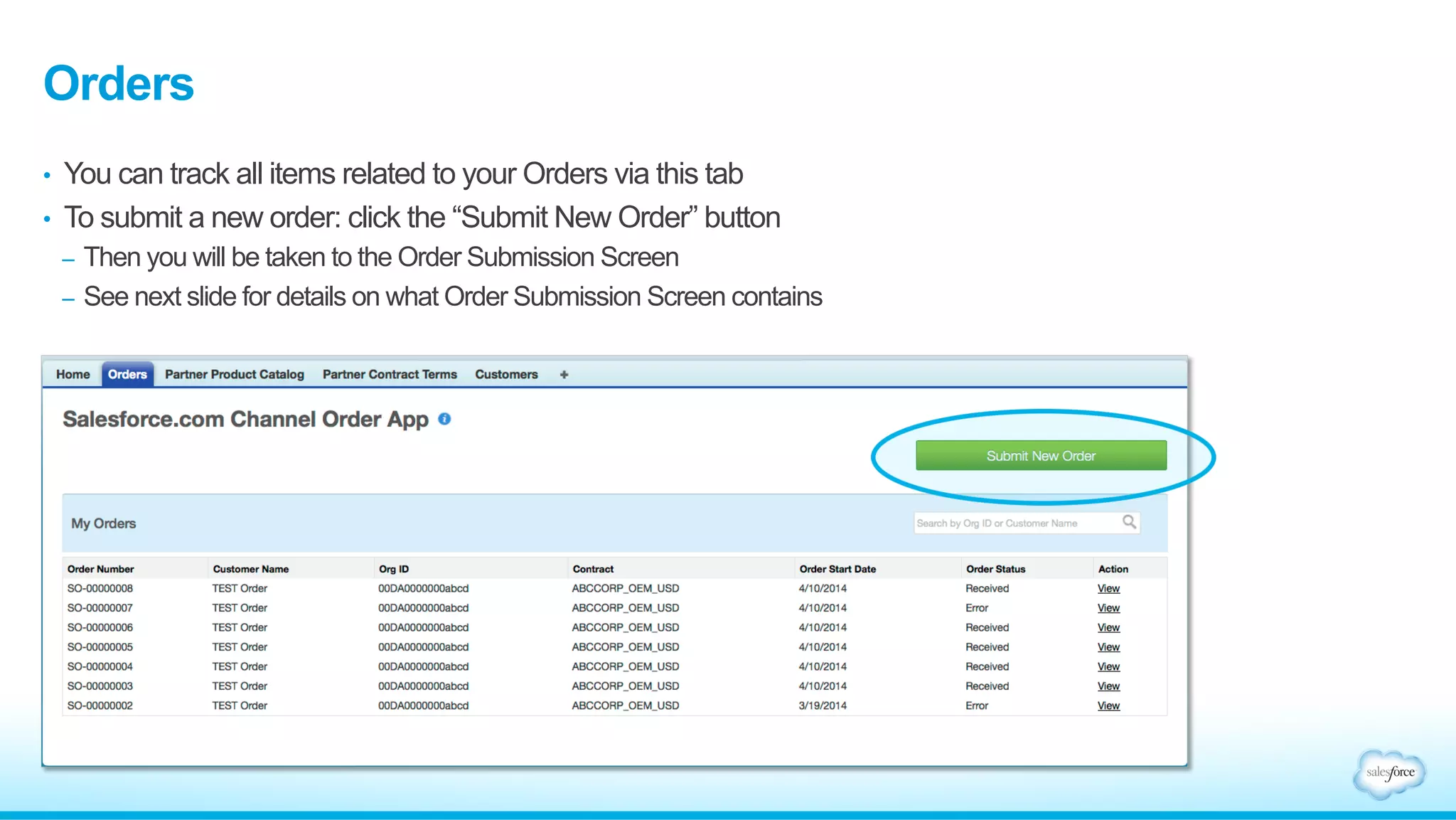Click Org ID cell in SO-00000007 row

[423, 608]
